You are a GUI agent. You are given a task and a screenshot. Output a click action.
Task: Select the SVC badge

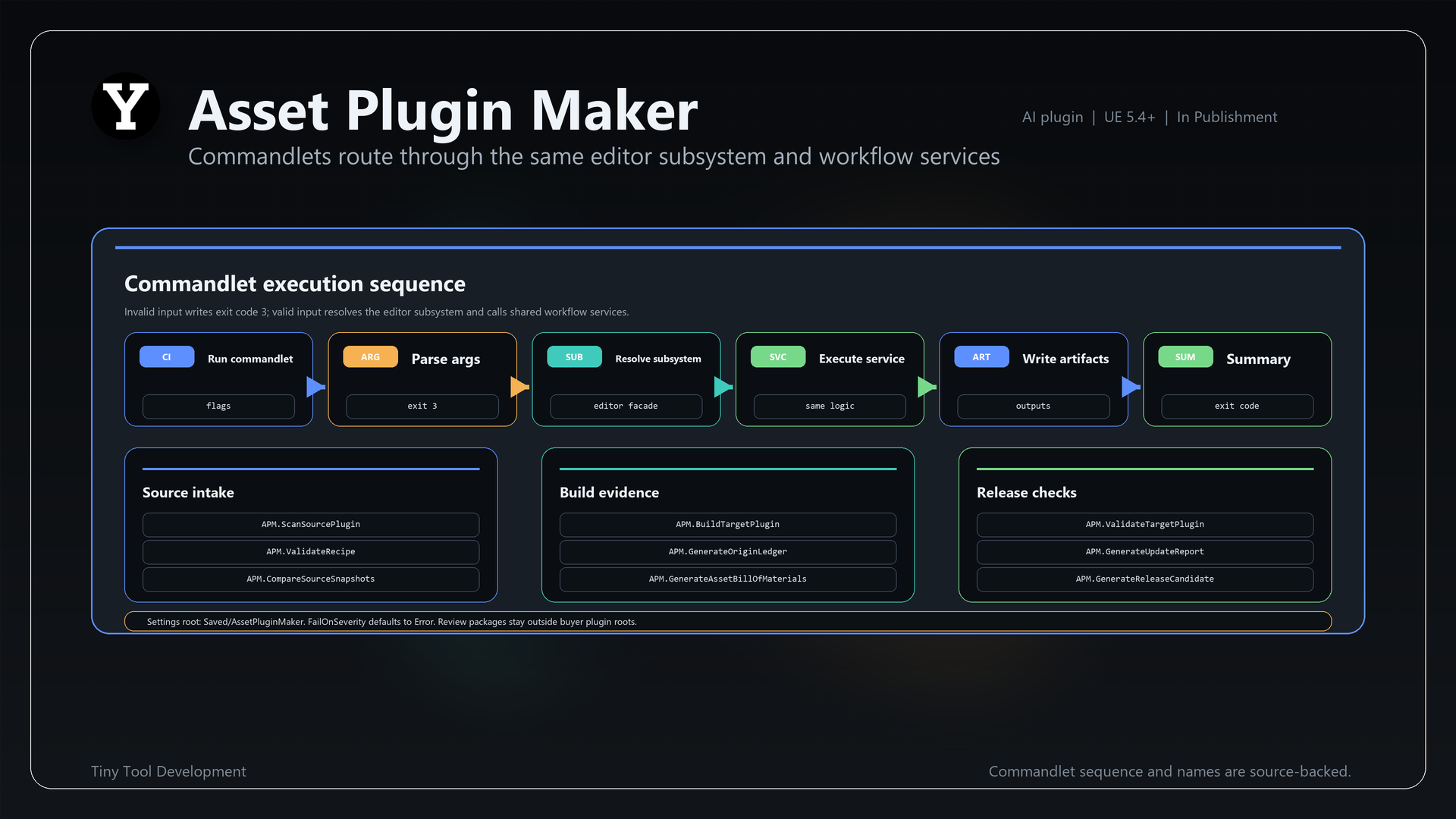pos(778,357)
